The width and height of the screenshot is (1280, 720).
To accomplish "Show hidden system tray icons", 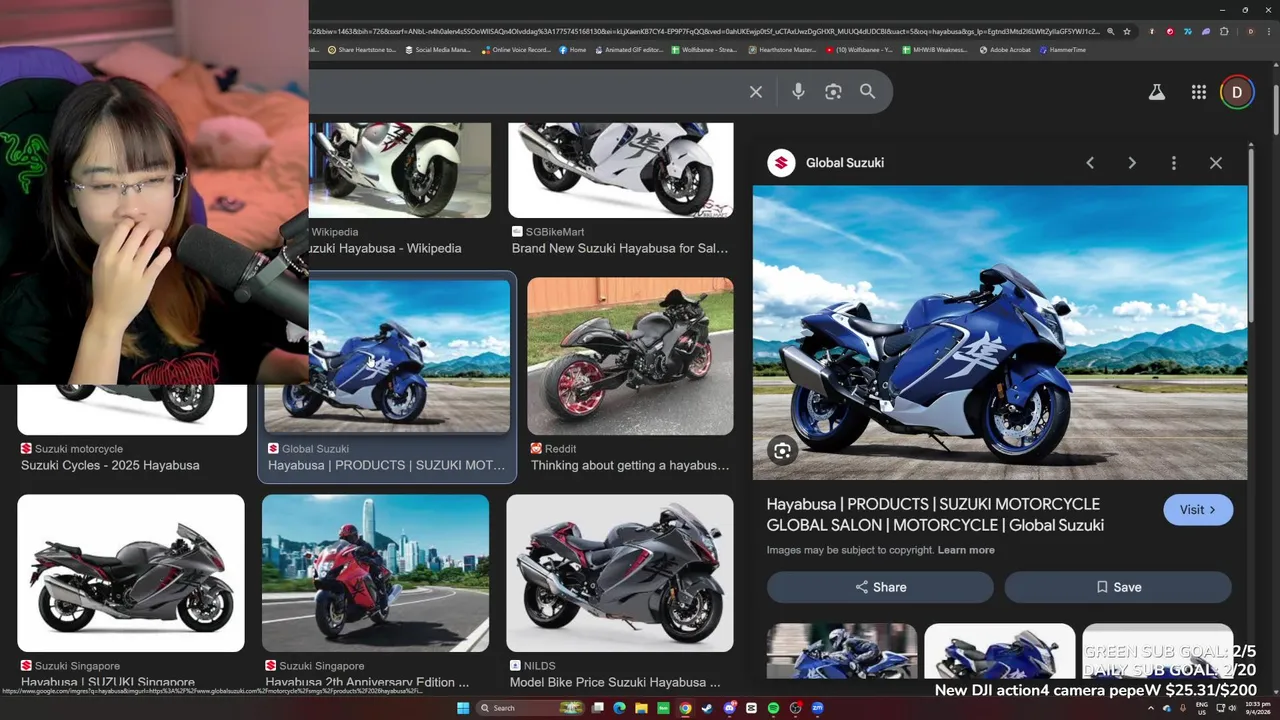I will click(1150, 708).
